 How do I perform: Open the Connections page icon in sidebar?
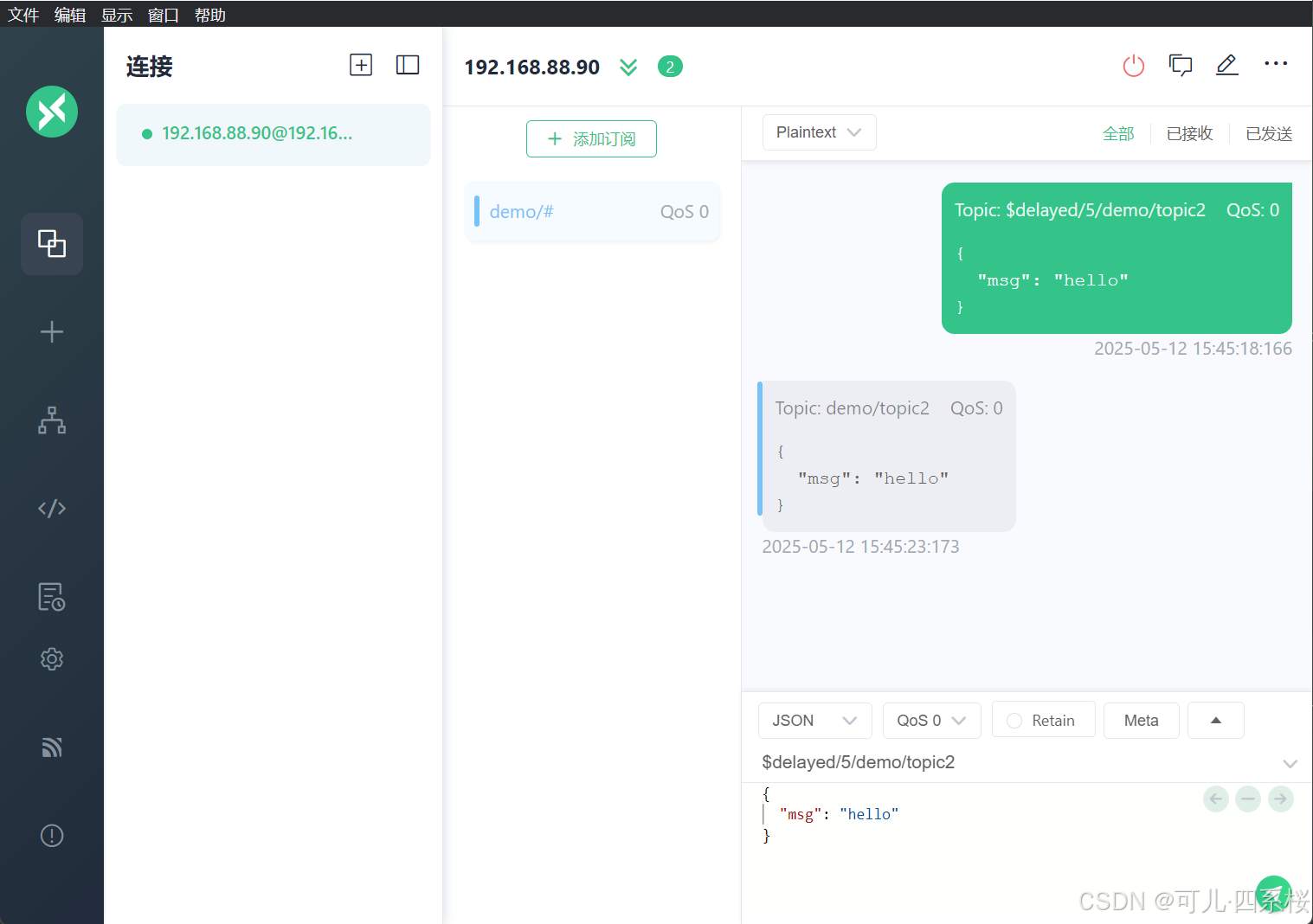(x=52, y=244)
